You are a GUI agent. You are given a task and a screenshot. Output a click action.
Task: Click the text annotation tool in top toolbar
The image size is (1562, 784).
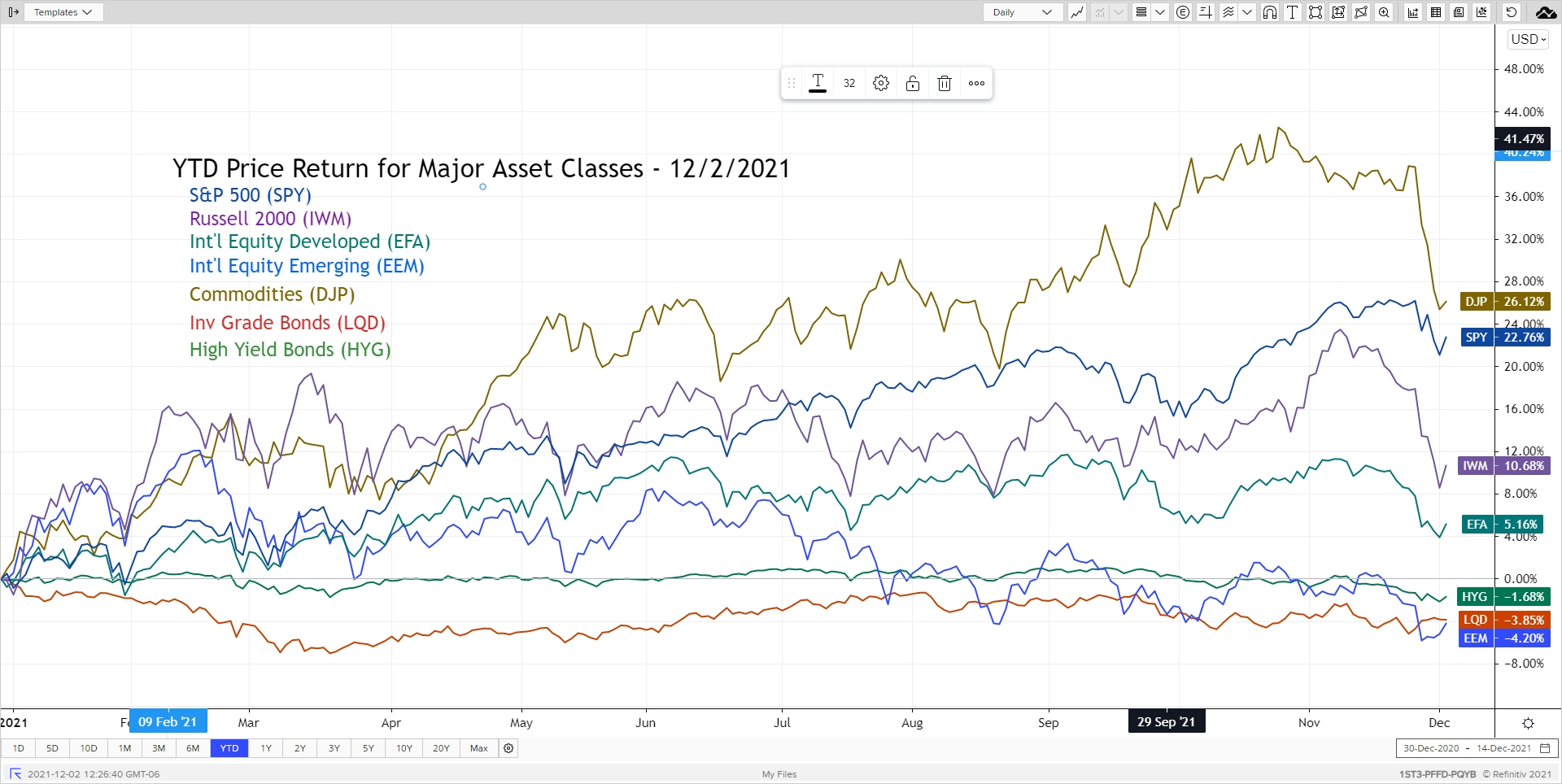pos(1292,12)
